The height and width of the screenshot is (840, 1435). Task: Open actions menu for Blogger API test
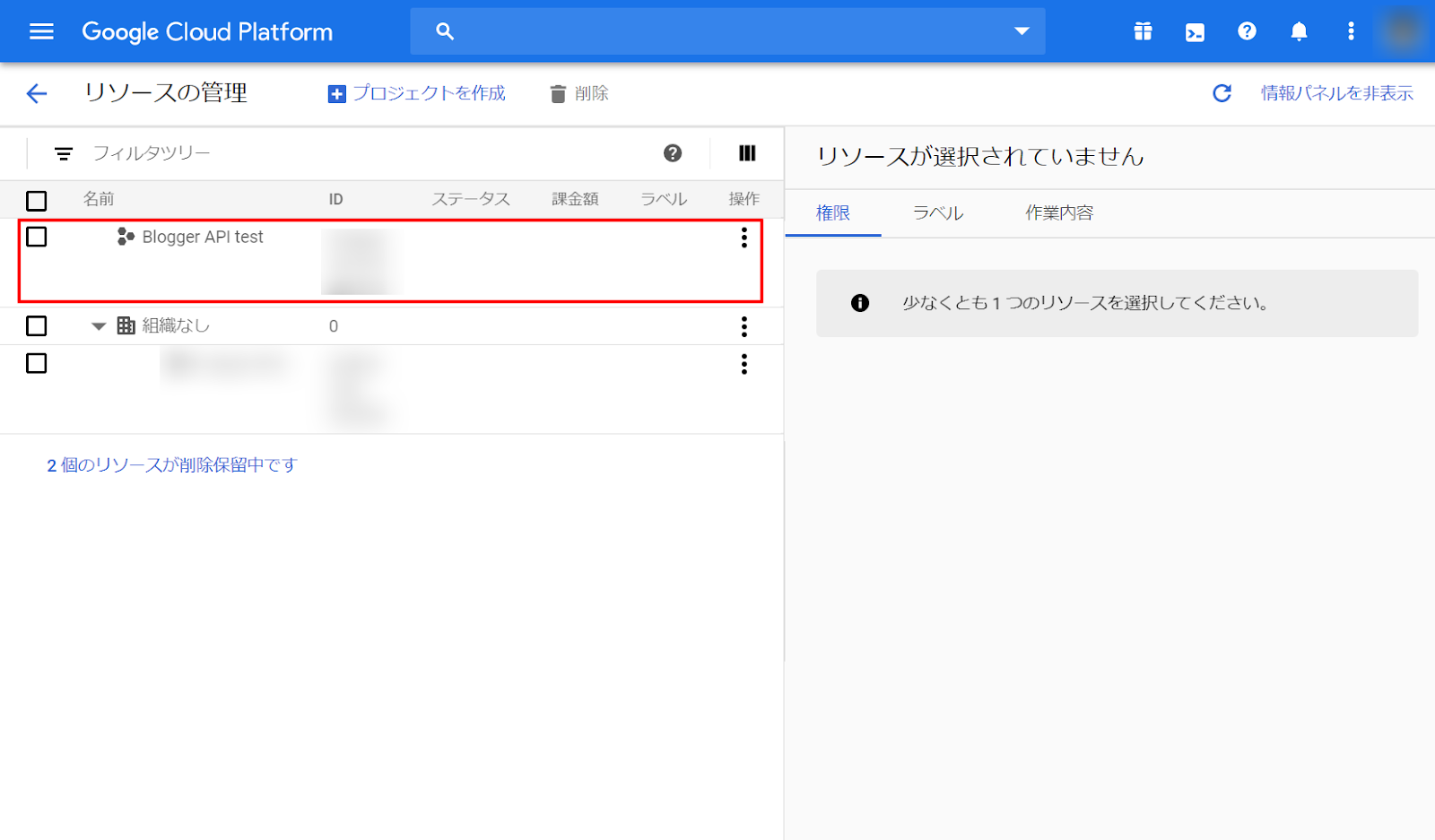[744, 238]
